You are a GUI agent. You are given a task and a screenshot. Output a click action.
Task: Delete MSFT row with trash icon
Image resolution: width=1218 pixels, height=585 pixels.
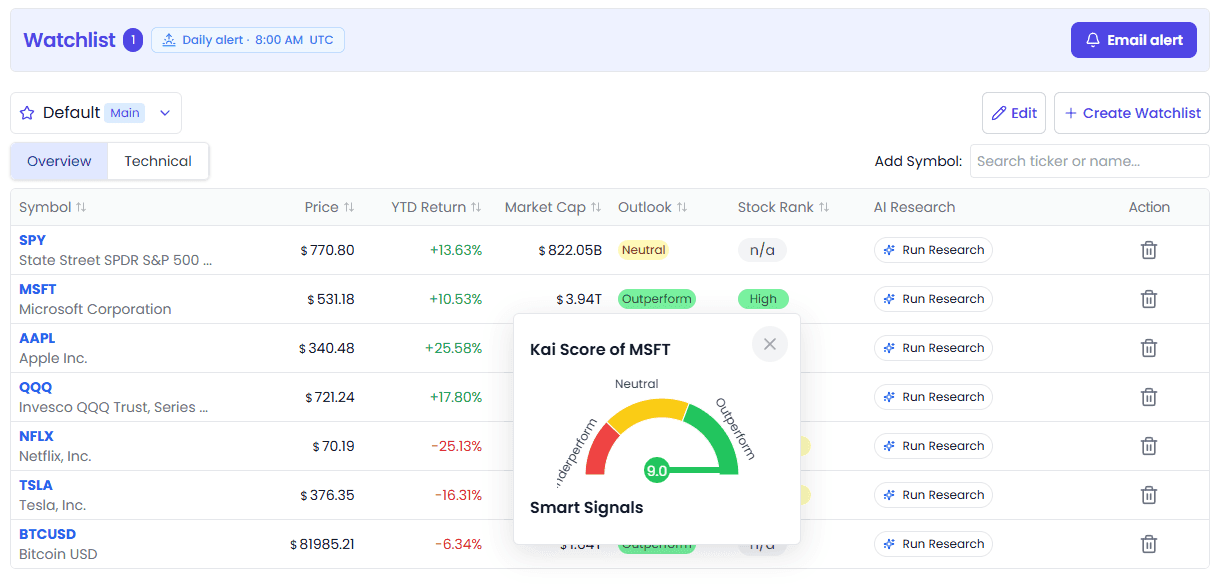pyautogui.click(x=1149, y=299)
